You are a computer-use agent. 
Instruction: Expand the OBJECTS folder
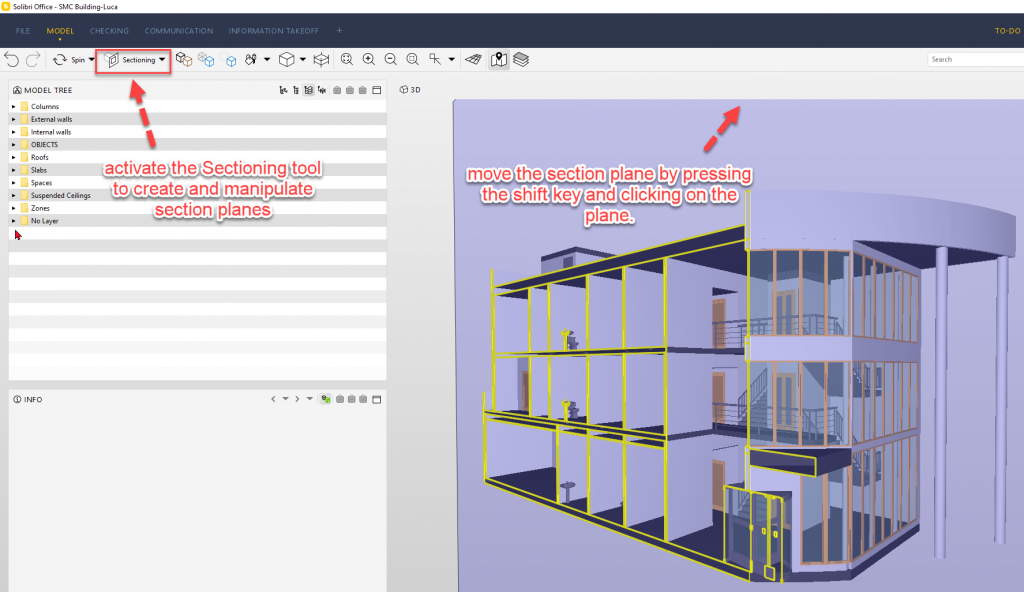click(x=14, y=144)
